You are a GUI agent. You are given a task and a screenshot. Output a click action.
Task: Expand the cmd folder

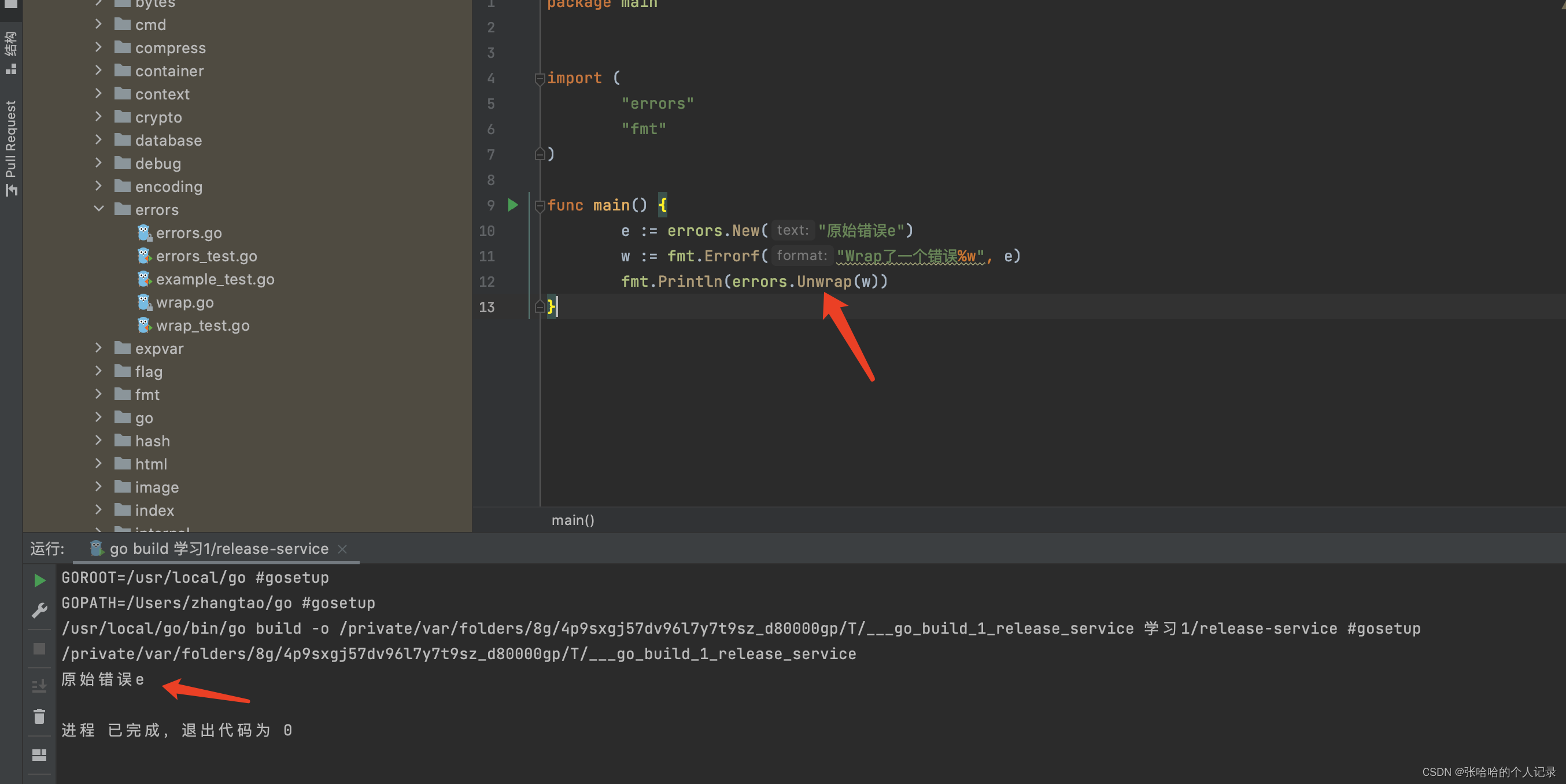point(98,24)
